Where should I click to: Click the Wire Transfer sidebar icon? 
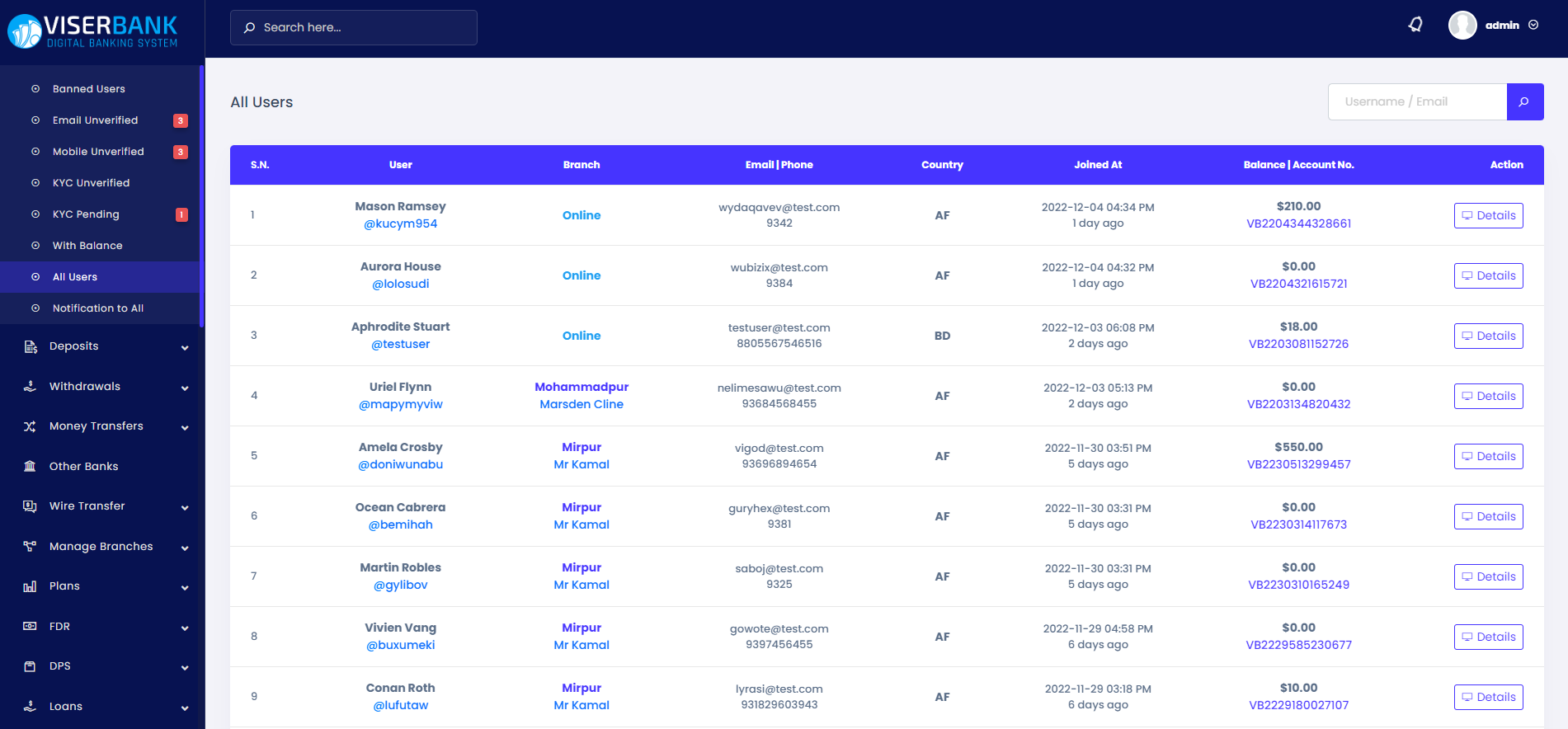tap(30, 506)
